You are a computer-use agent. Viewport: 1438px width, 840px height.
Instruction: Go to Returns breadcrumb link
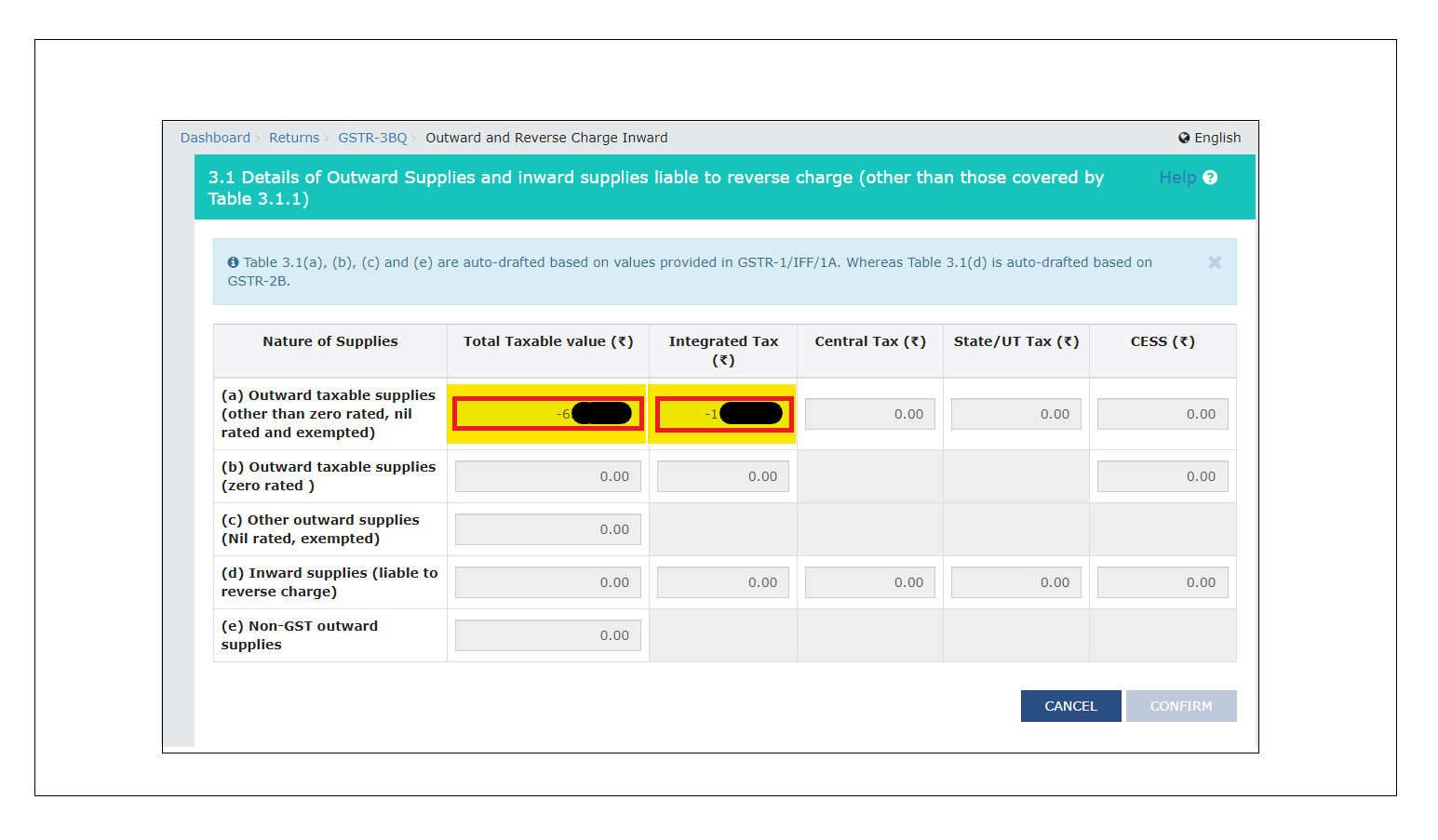point(294,138)
